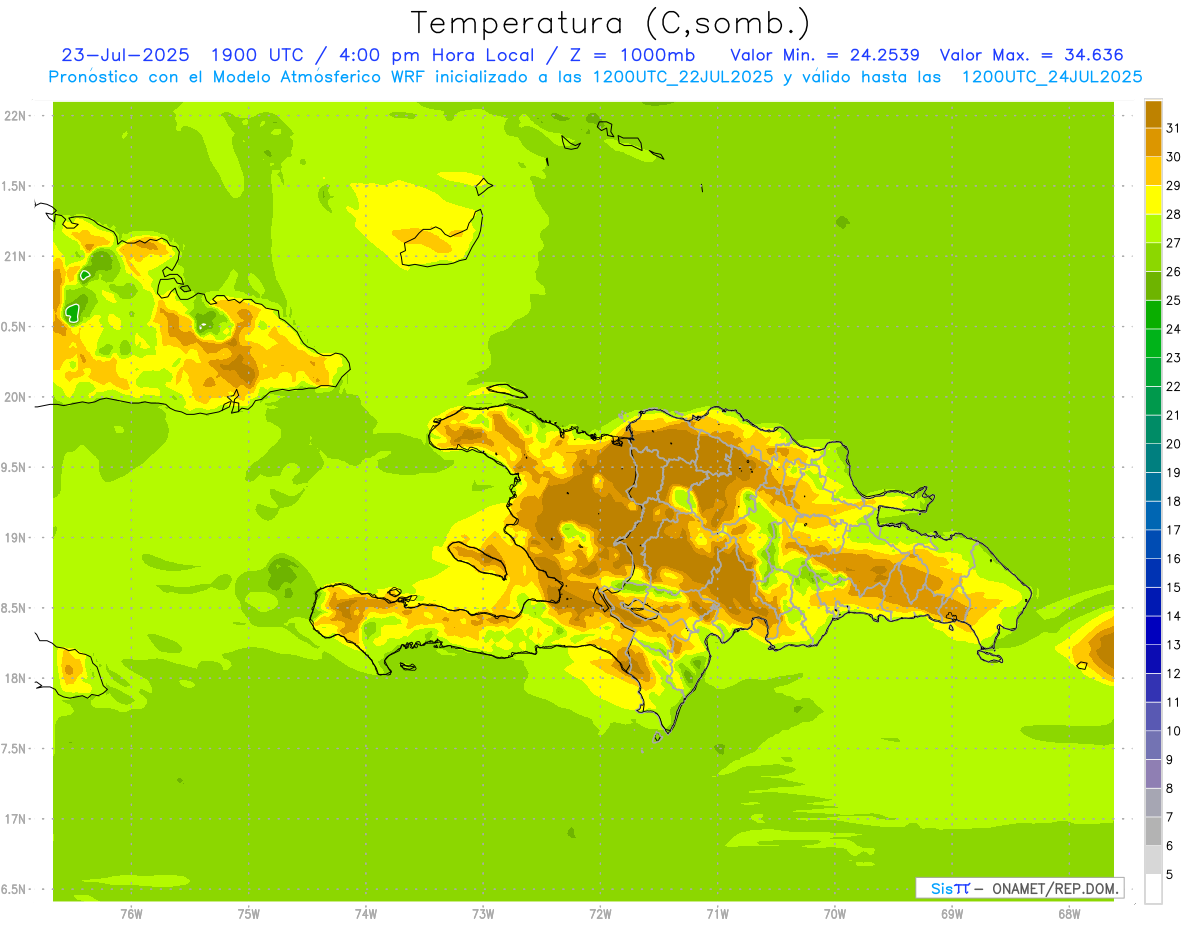The width and height of the screenshot is (1200, 927).
Task: Click the '17N' latitude label
Action: (17, 819)
